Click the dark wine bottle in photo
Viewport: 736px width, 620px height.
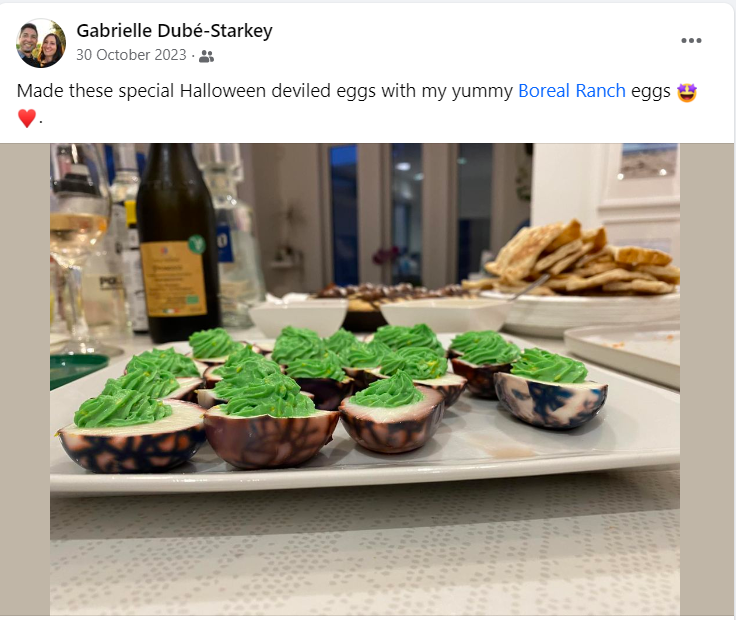[177, 244]
